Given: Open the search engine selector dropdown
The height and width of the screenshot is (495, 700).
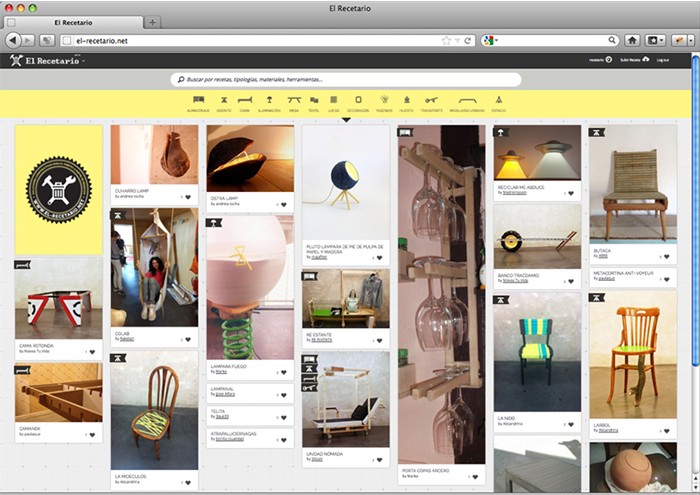Looking at the screenshot, I should [x=491, y=40].
